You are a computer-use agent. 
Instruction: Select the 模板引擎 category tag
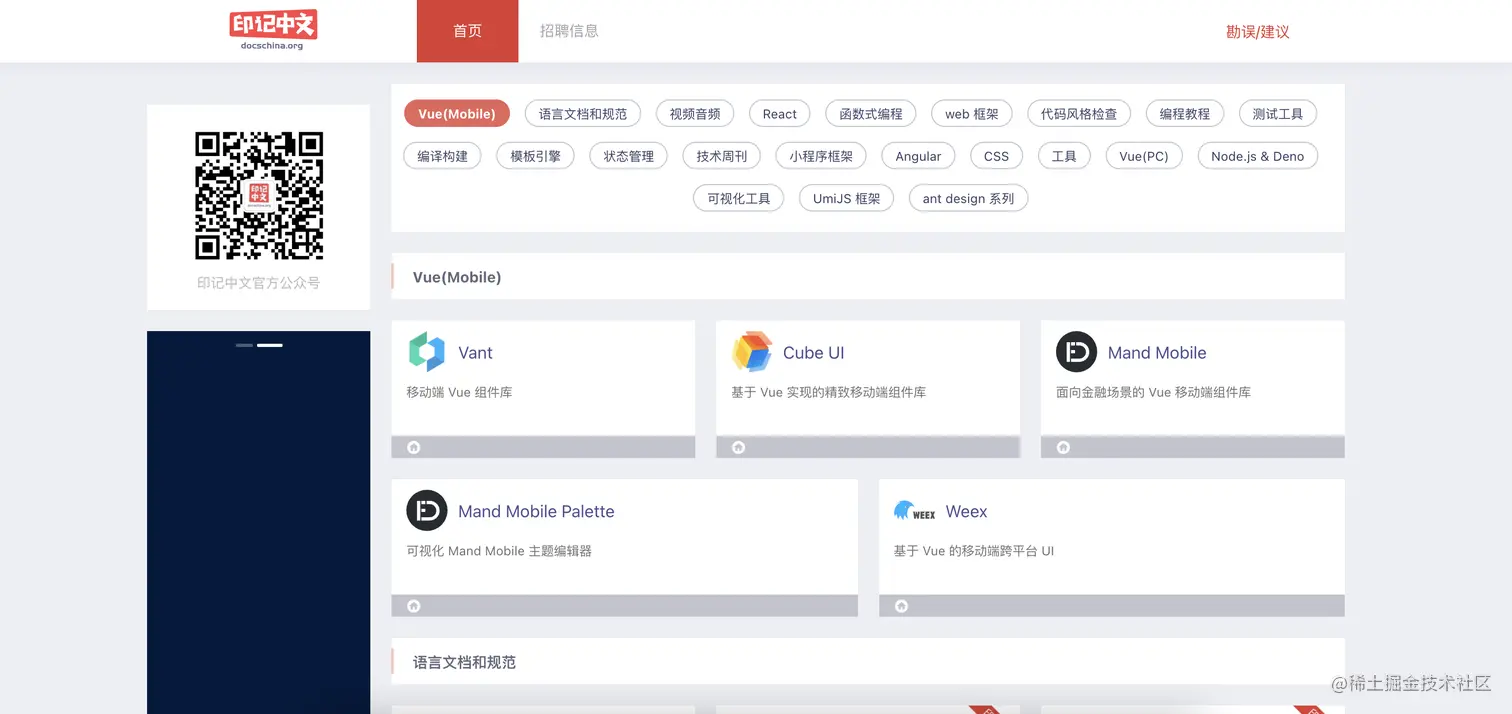[x=536, y=156]
